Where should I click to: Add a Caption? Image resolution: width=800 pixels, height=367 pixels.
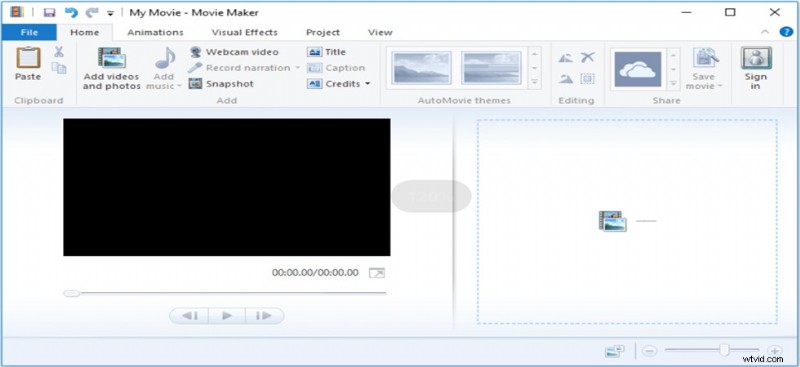coord(336,68)
